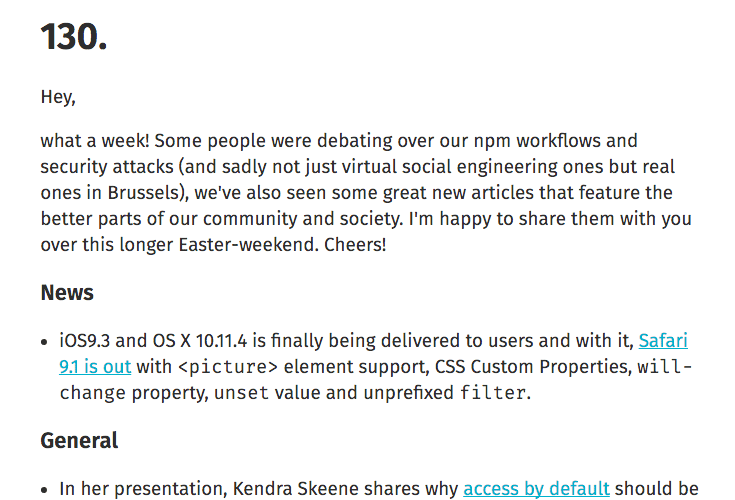Click the "will-" code text before the line break
This screenshot has width=735, height=500.
pos(664,367)
